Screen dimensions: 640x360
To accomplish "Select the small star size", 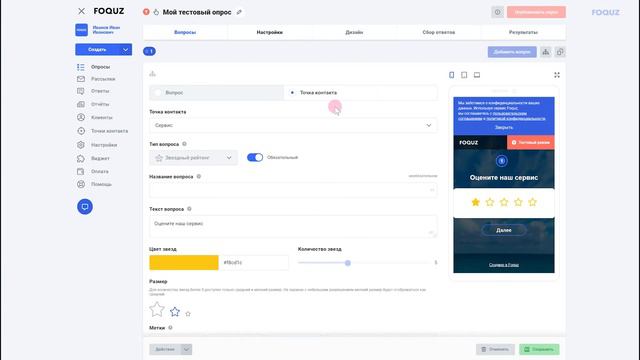I will [x=188, y=314].
